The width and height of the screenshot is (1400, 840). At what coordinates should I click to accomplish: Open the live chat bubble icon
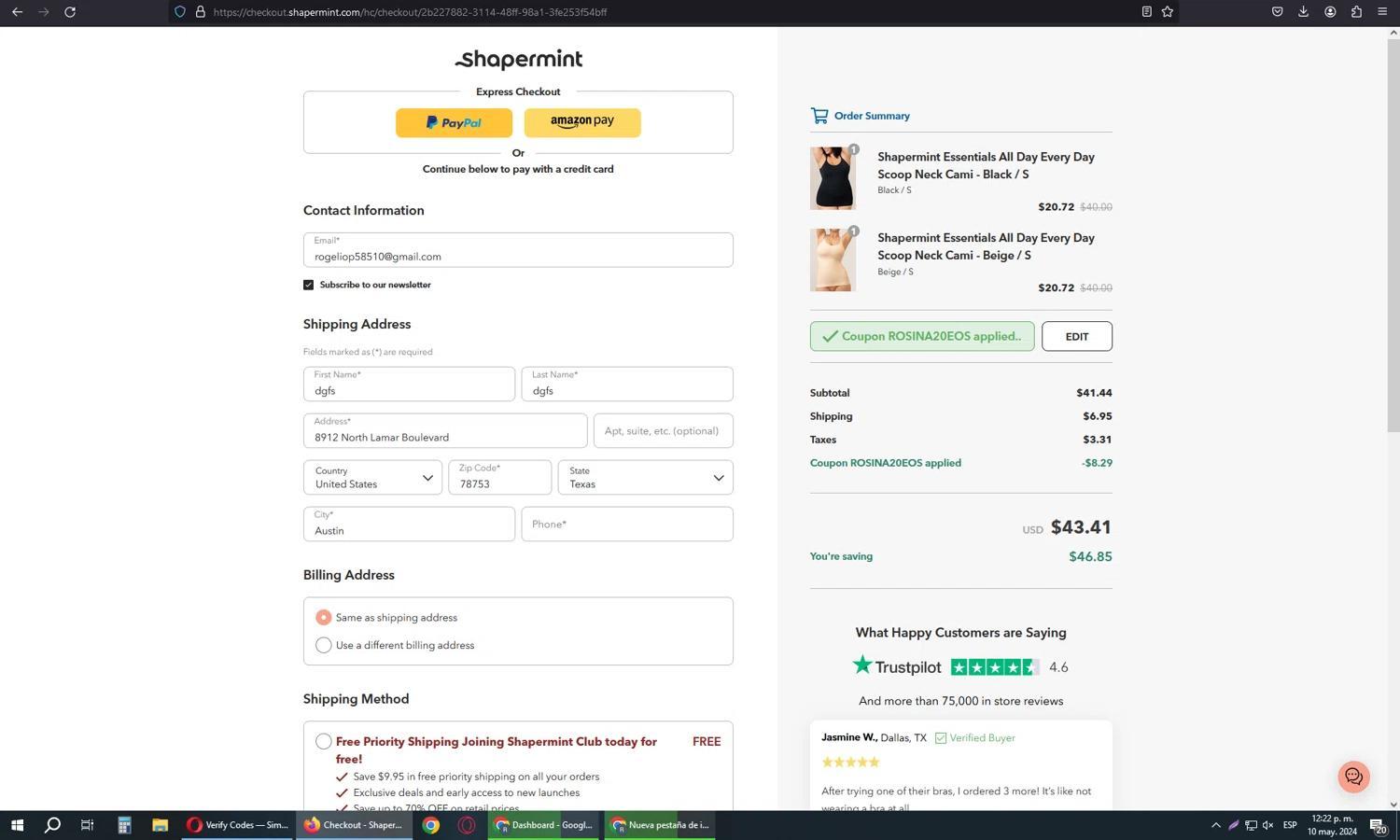click(x=1353, y=777)
